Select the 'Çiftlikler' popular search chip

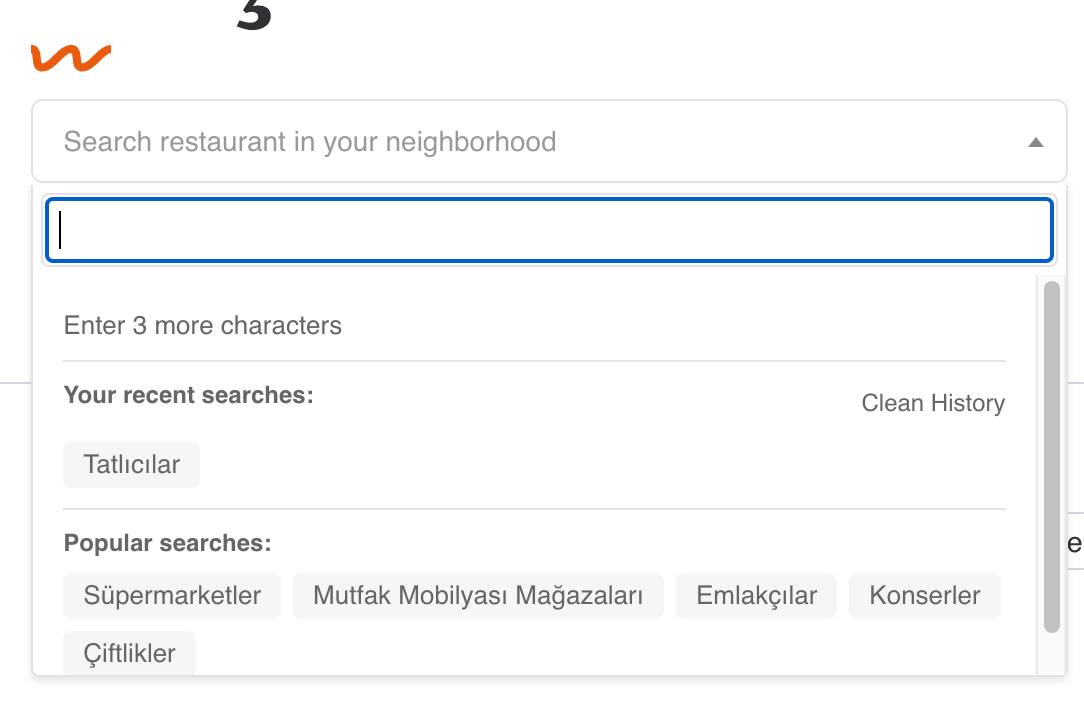coord(129,653)
